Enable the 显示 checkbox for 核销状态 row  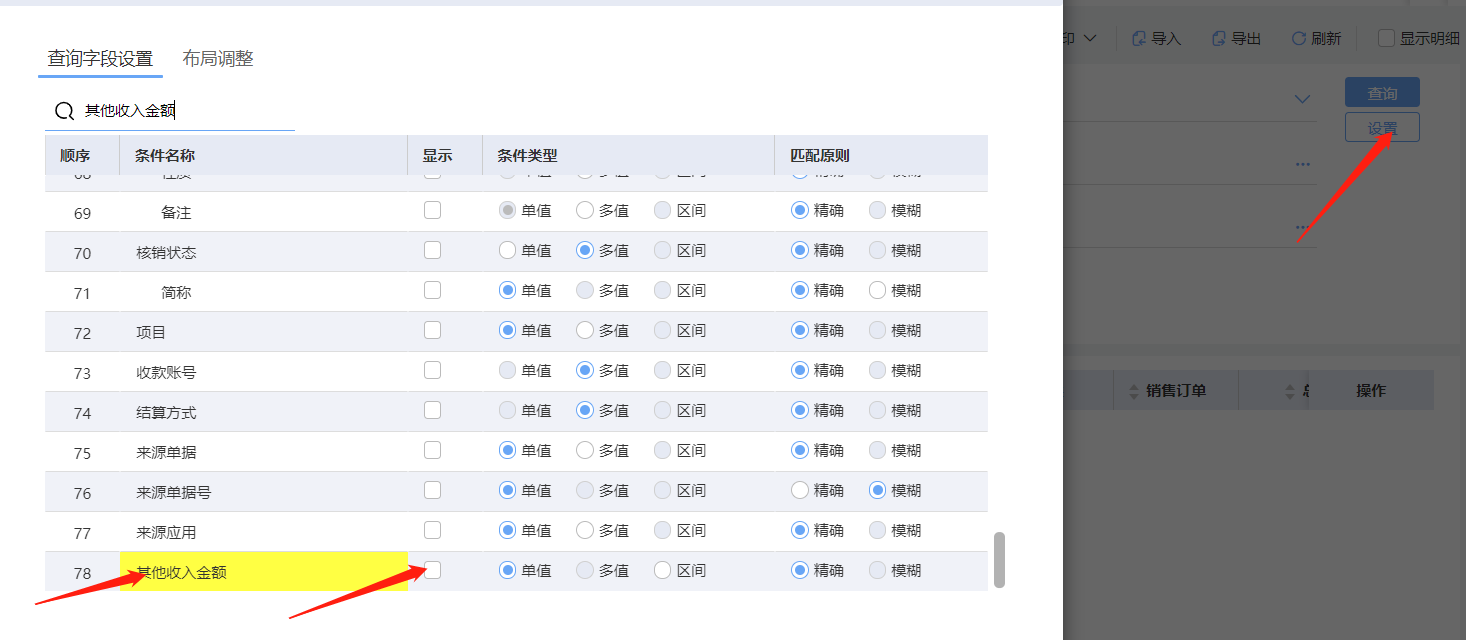[432, 250]
